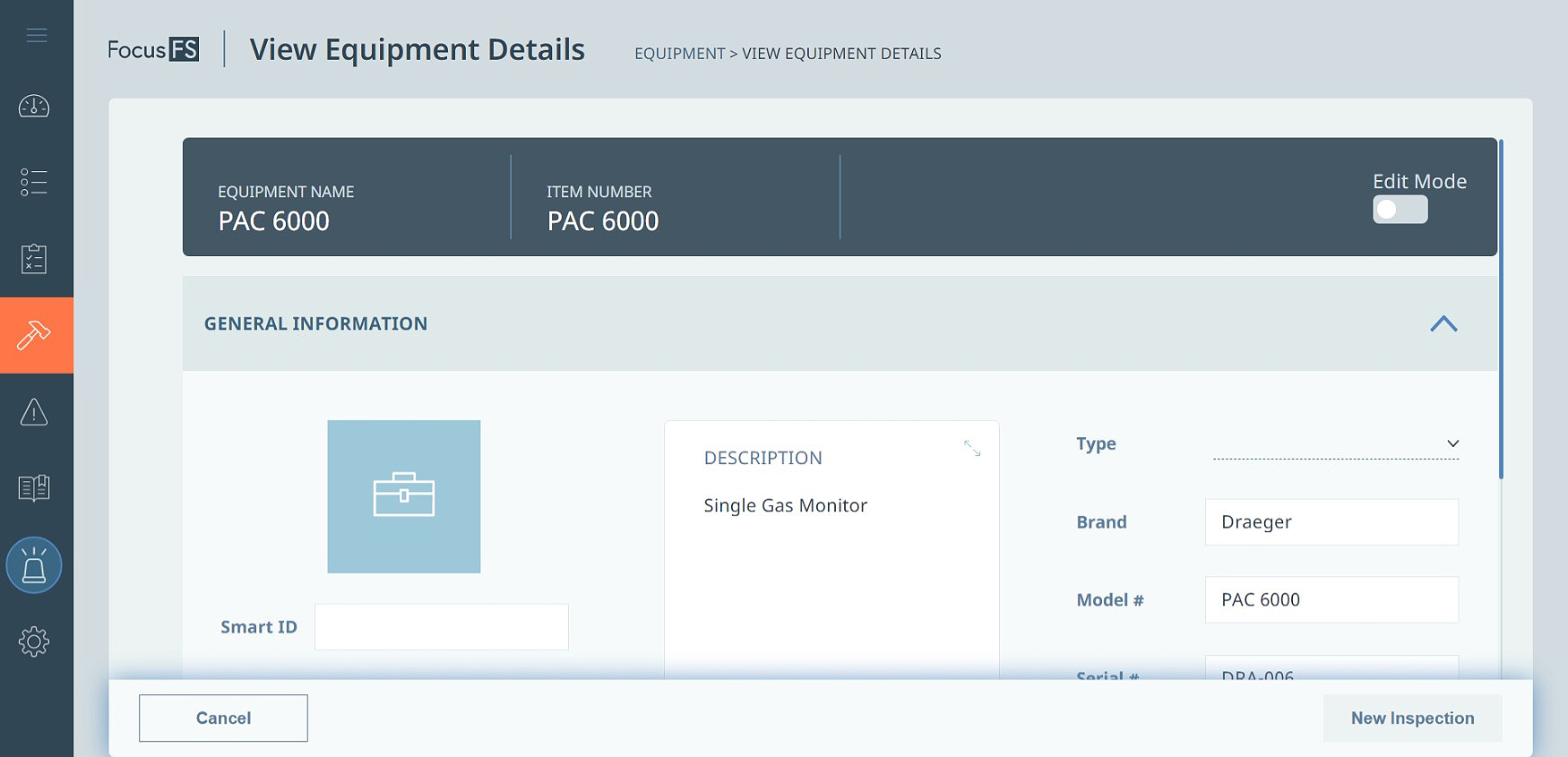Click the Brand field containing Draeger

click(1331, 522)
